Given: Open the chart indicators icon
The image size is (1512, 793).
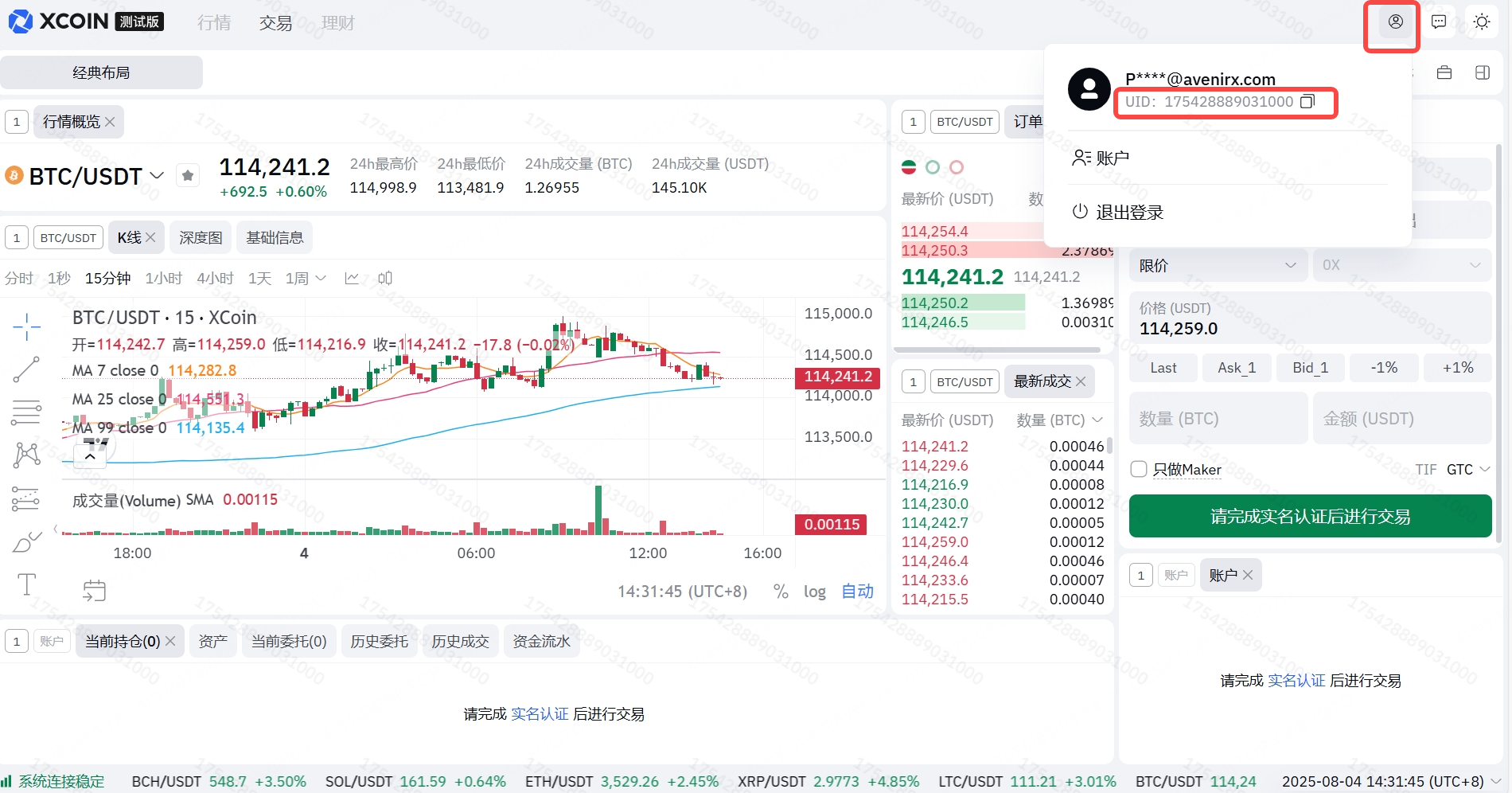Looking at the screenshot, I should 352,278.
